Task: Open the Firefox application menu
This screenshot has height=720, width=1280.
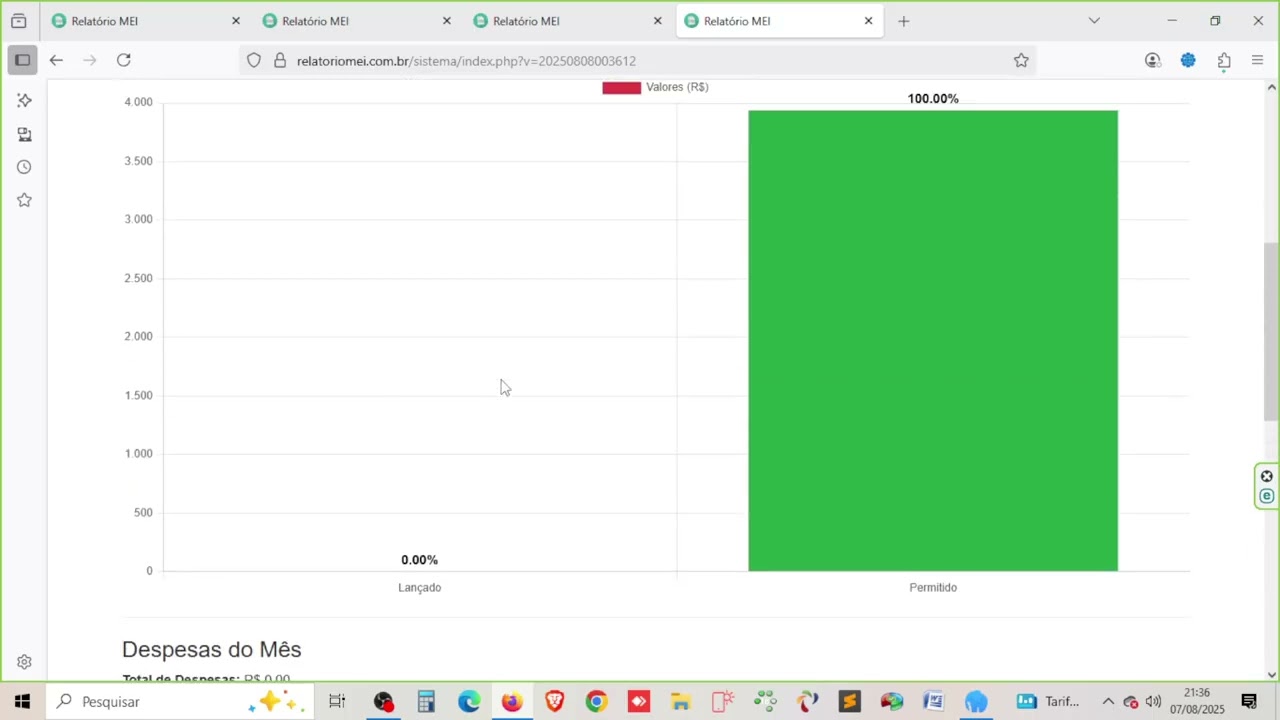Action: coord(1258,60)
